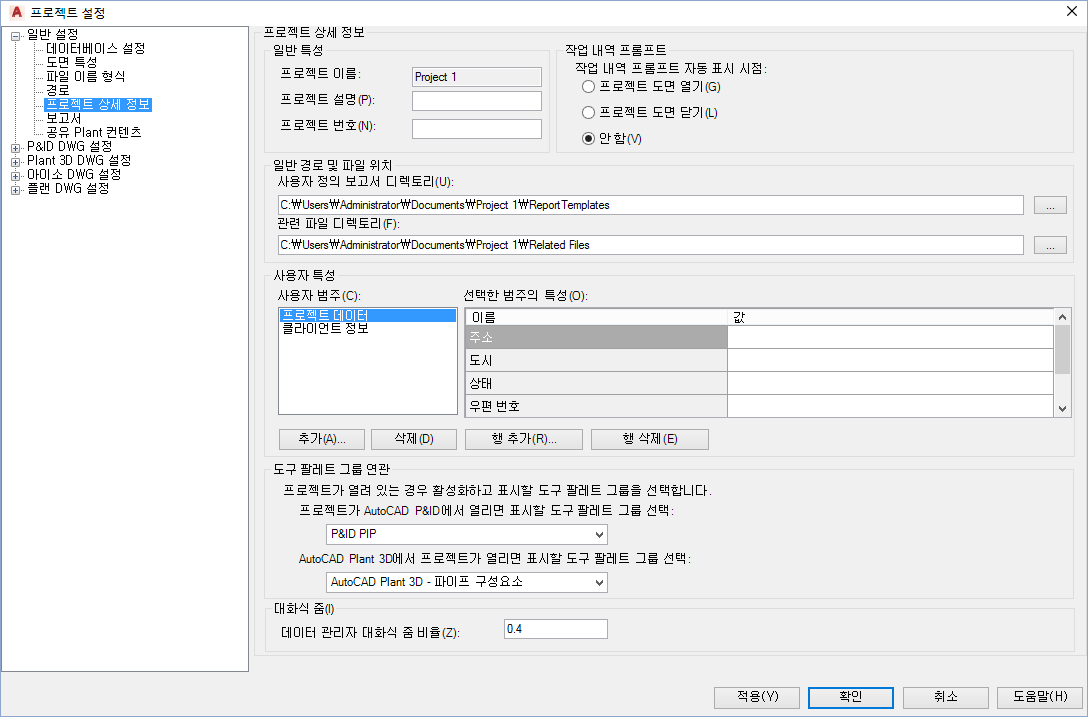This screenshot has width=1088, height=717.
Task: Select the 도시 property row
Action: click(x=596, y=360)
